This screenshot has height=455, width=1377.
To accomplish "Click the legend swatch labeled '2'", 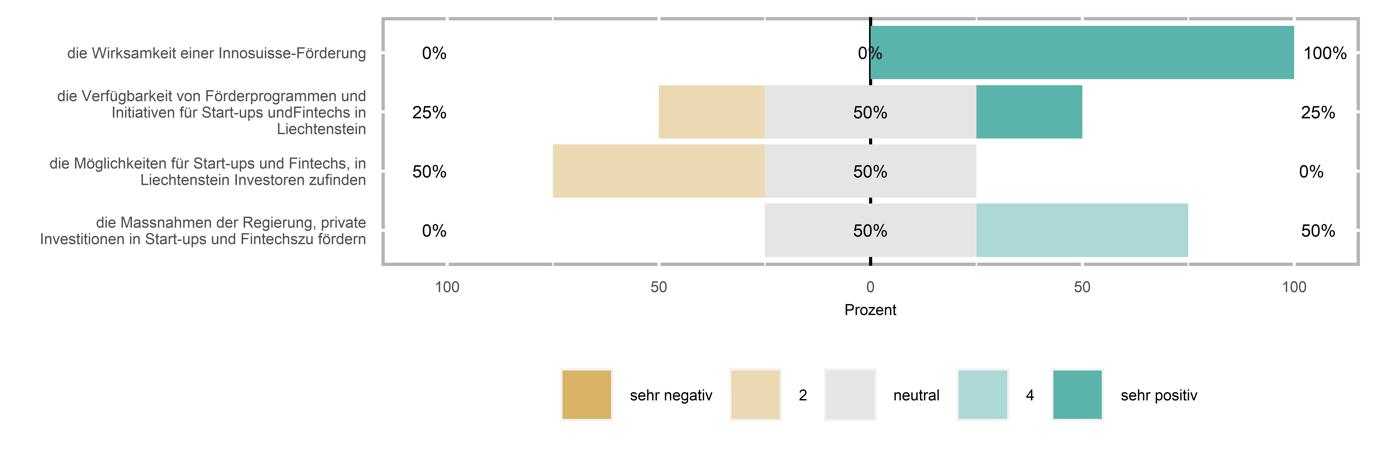I will point(755,395).
